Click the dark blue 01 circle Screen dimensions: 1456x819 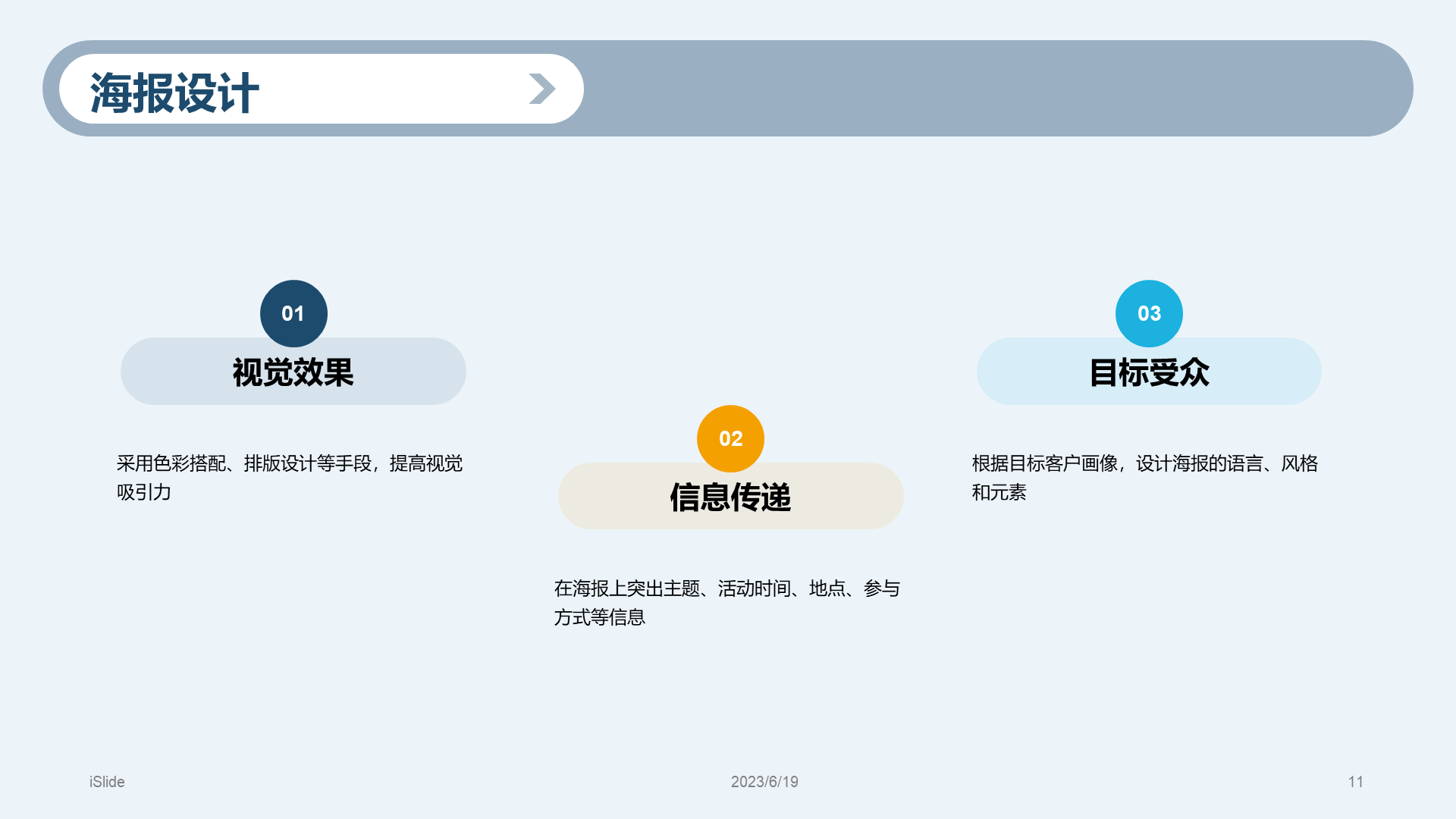[x=293, y=313]
